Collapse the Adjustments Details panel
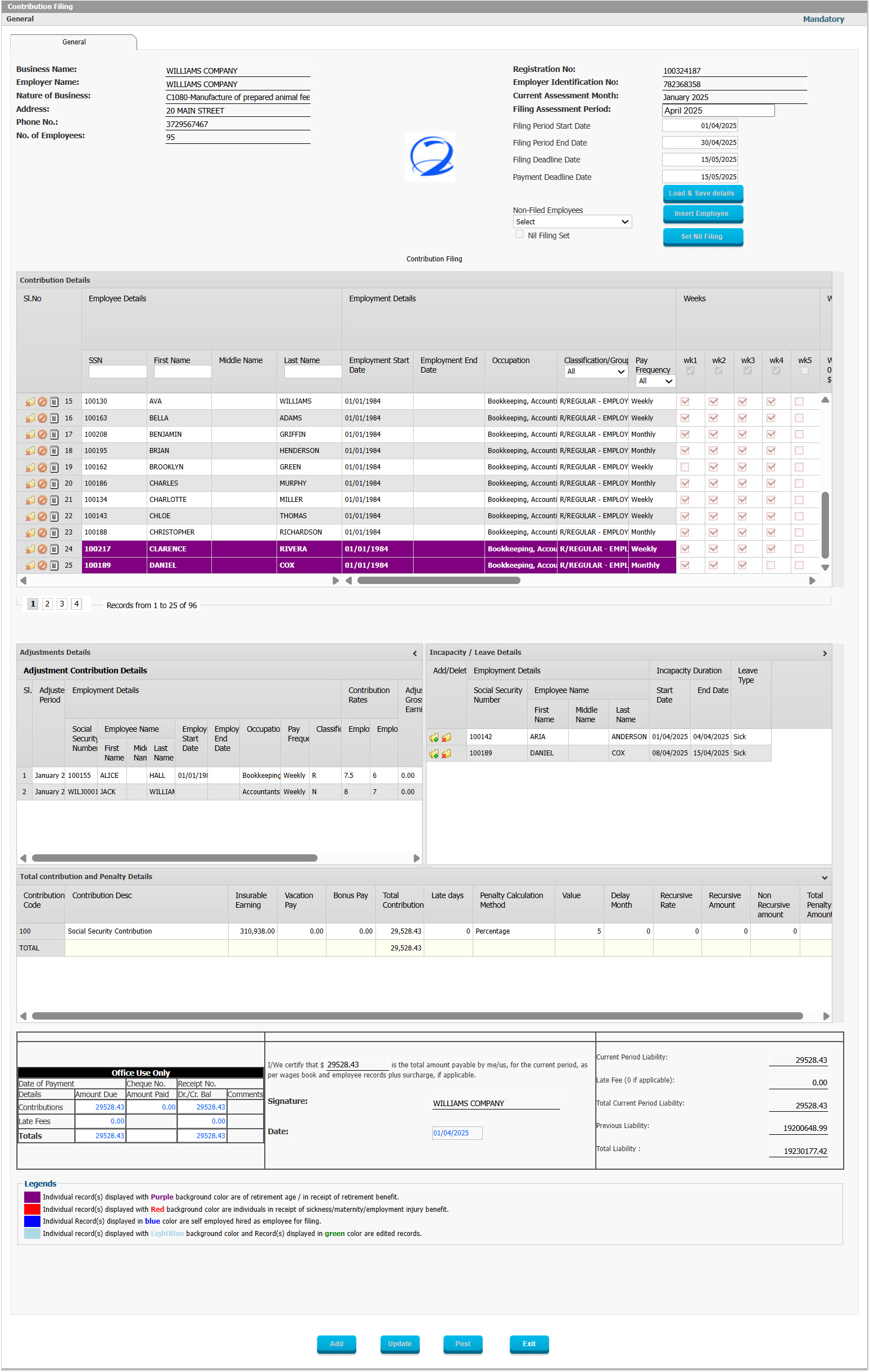Image resolution: width=870 pixels, height=1372 pixels. click(x=415, y=654)
